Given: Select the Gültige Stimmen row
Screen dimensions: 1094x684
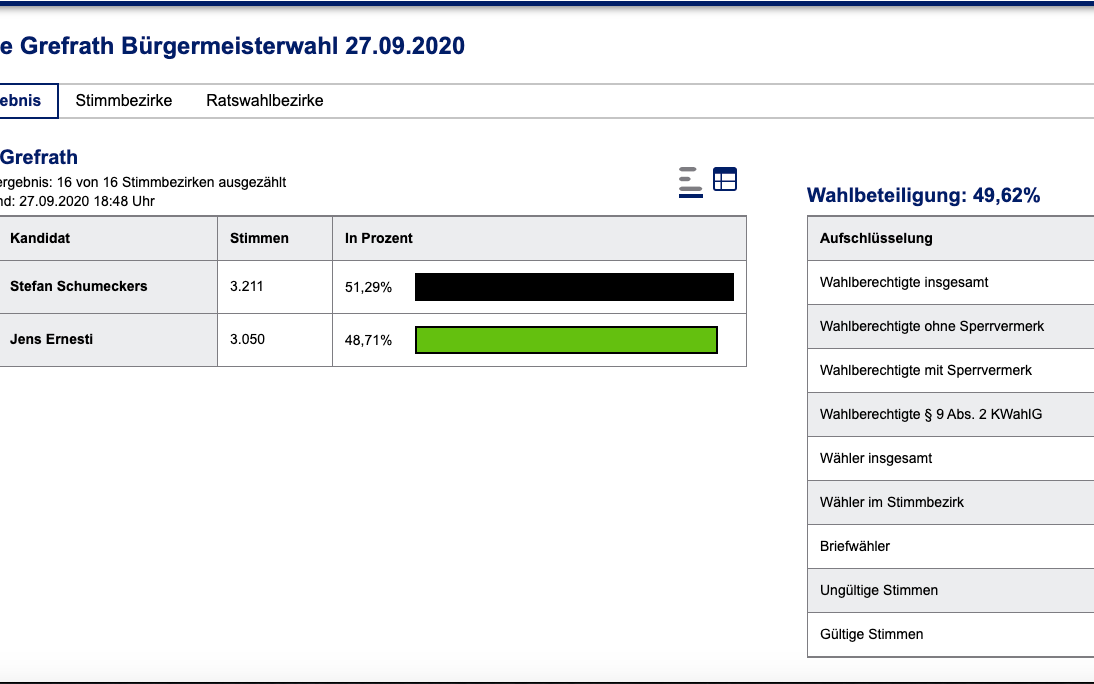Looking at the screenshot, I should click(871, 635).
